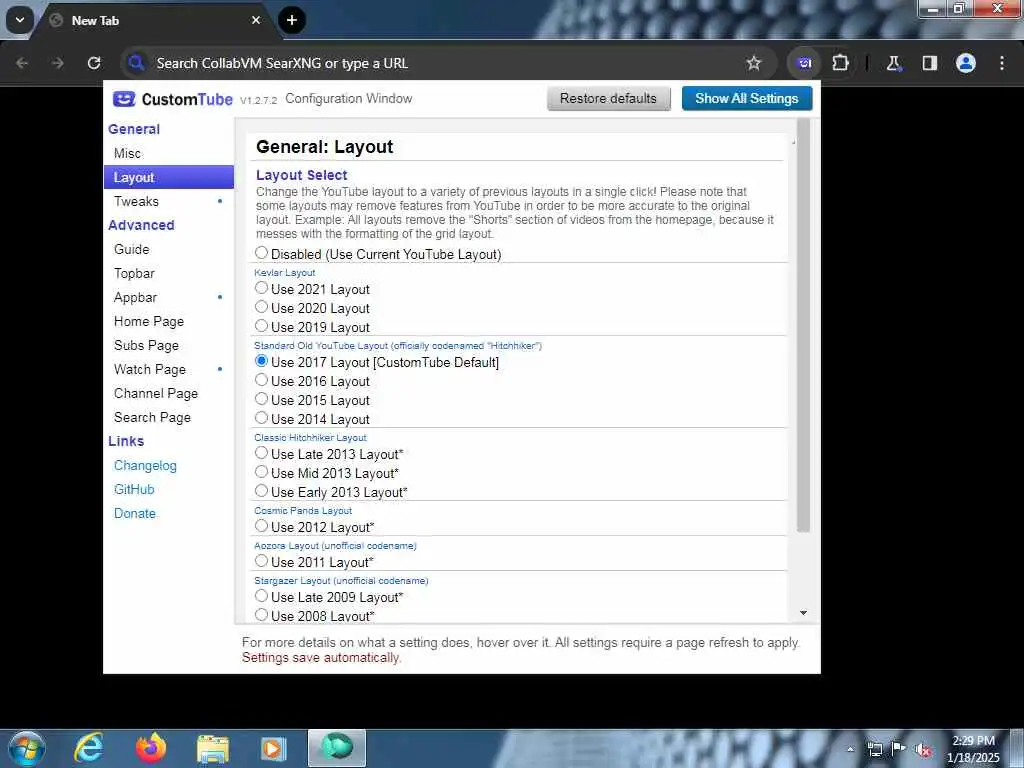1024x768 pixels.
Task: Launch Firefox from the taskbar
Action: [151, 748]
